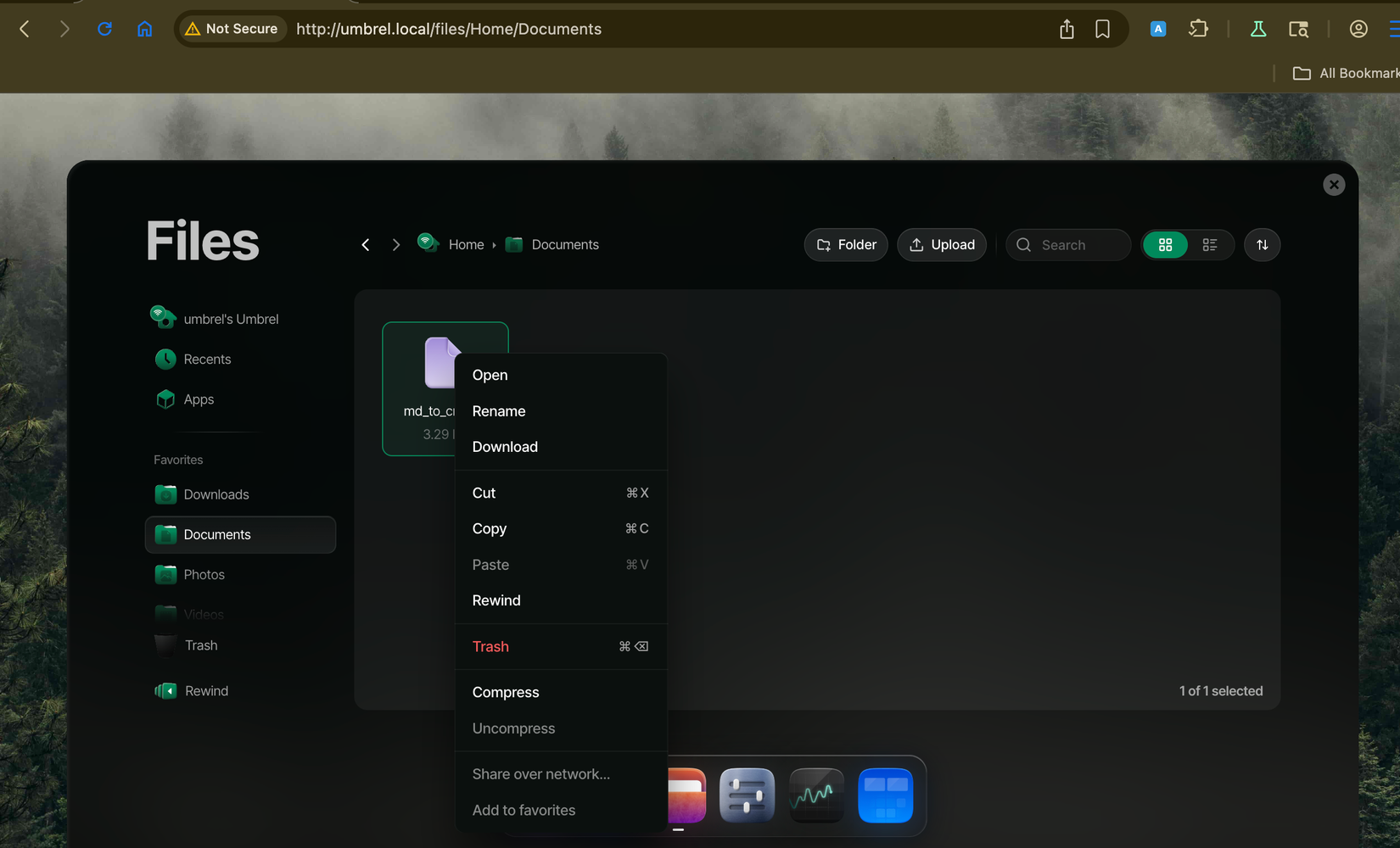Share the current page

click(1067, 29)
